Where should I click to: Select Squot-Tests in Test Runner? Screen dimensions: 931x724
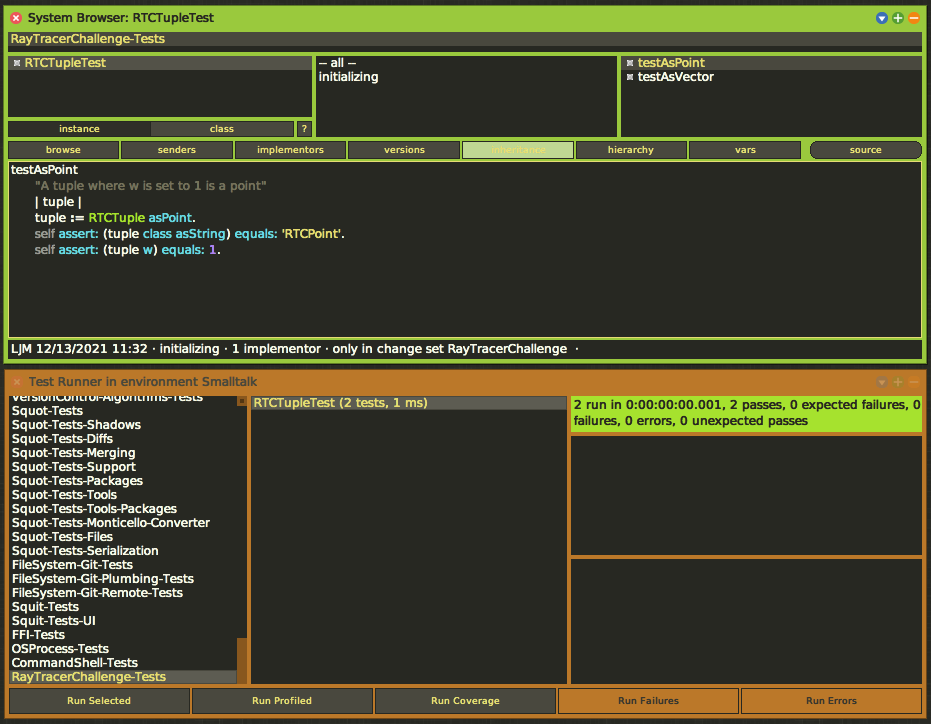(x=123, y=411)
